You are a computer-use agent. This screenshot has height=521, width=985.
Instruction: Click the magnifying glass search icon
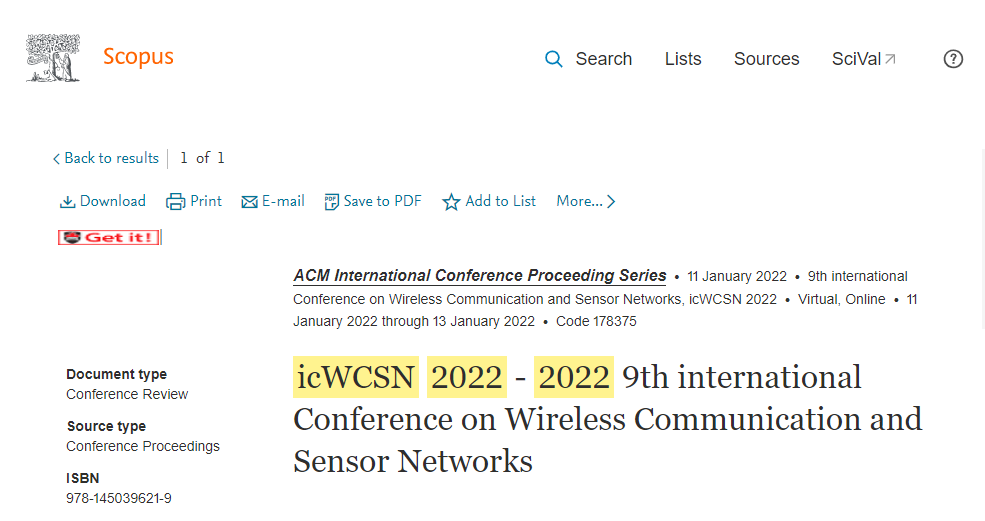553,59
